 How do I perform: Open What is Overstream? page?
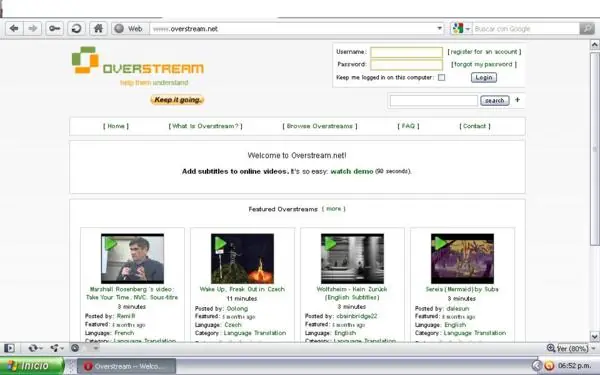pos(205,126)
